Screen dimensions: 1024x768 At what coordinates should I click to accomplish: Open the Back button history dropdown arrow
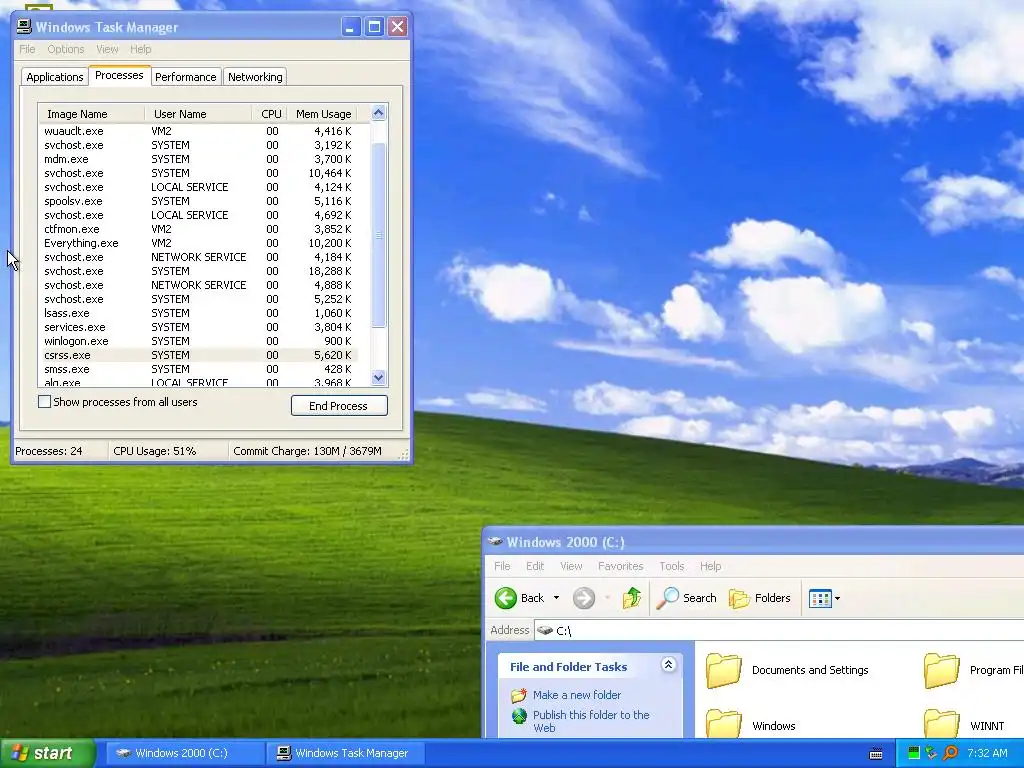(x=556, y=598)
